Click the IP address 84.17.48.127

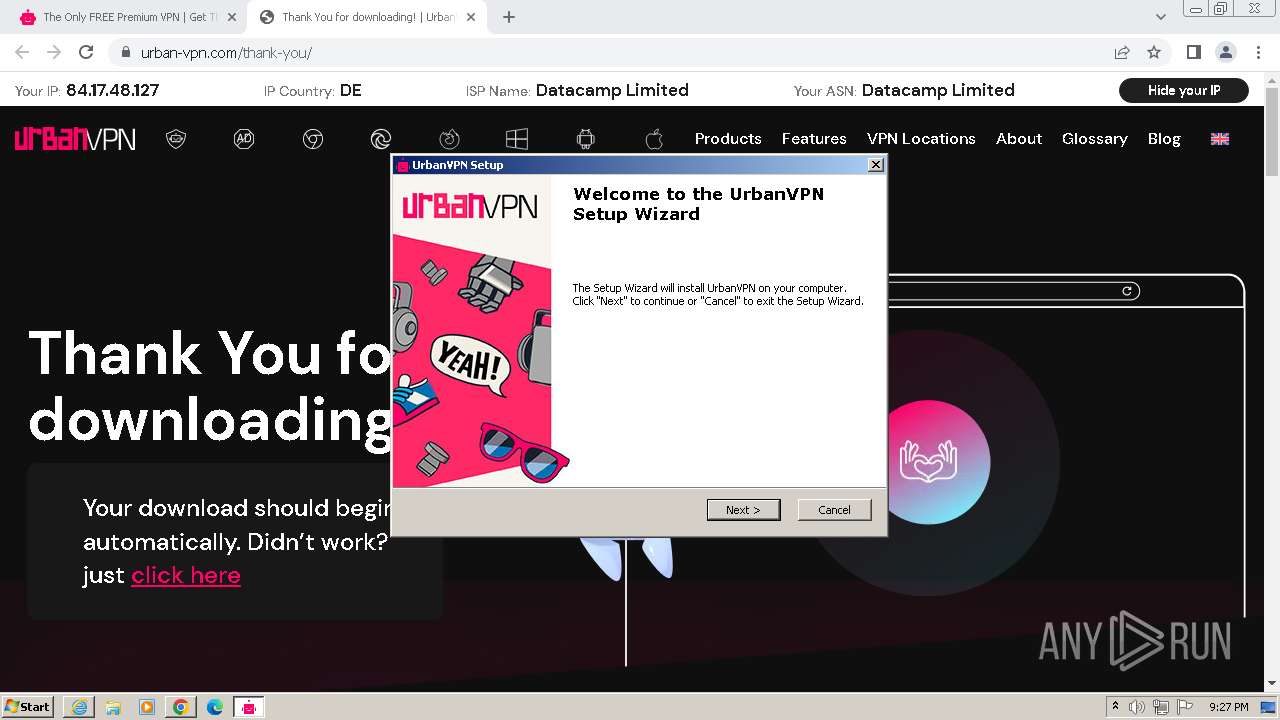(112, 90)
